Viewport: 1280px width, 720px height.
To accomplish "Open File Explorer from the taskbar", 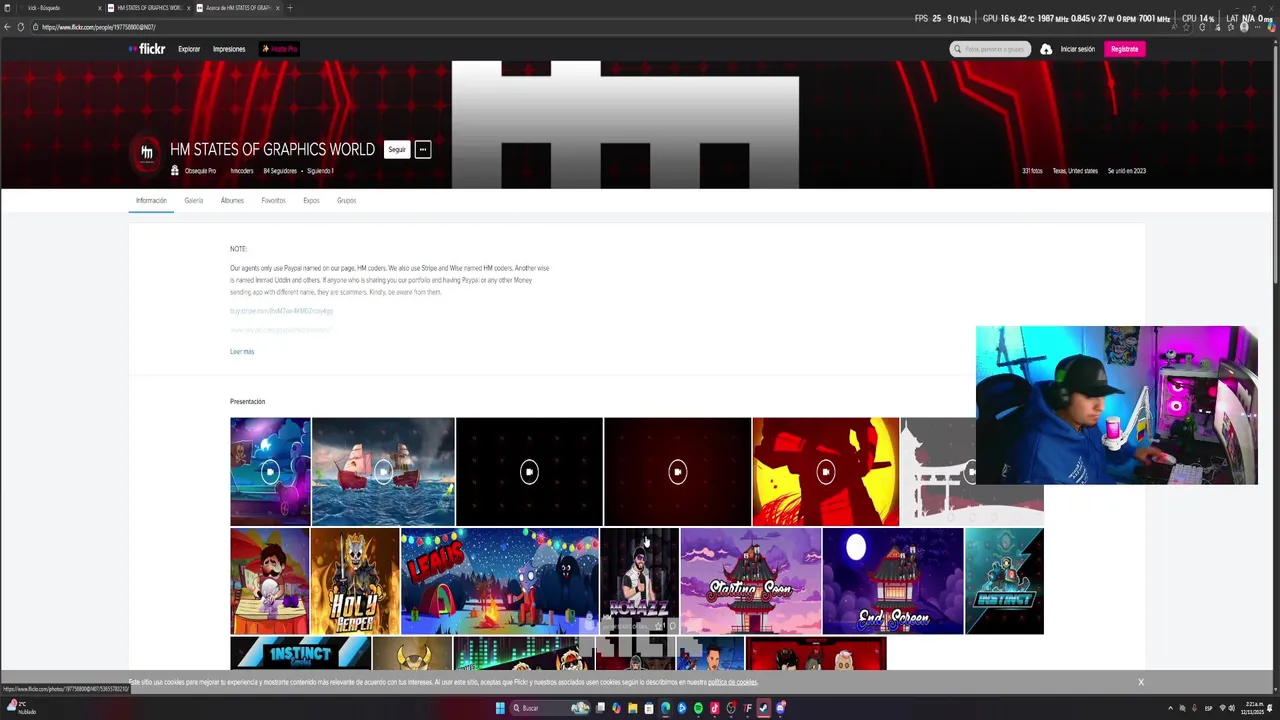I will click(x=633, y=708).
